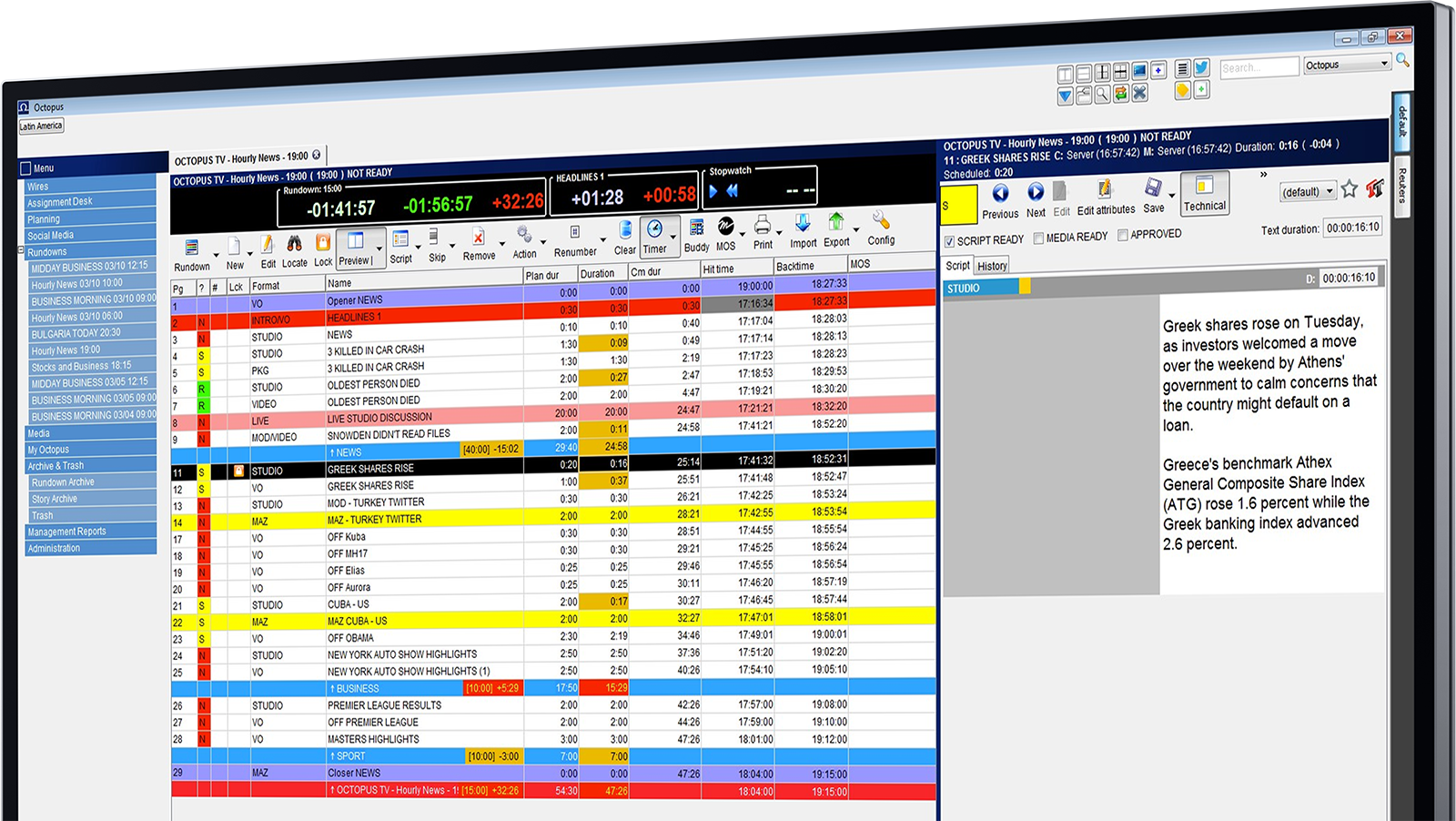Click the STUDIO script timeline bar
This screenshot has width=1456, height=821.
click(x=981, y=288)
